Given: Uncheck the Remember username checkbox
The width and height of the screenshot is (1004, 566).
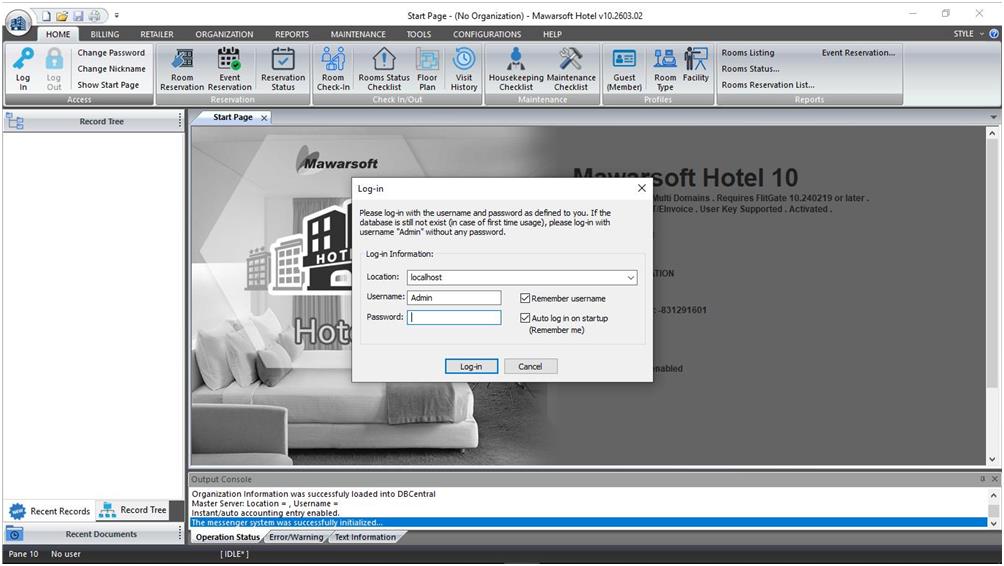Looking at the screenshot, I should tap(525, 298).
